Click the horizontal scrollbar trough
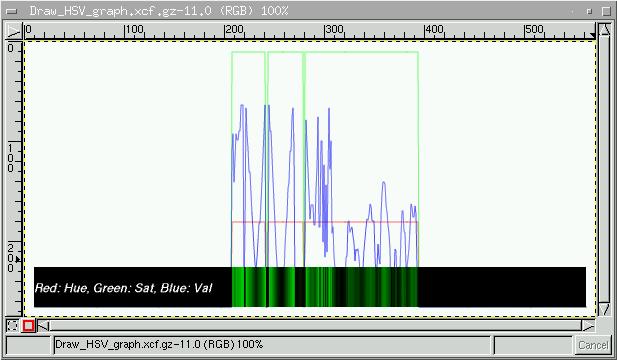 316,326
